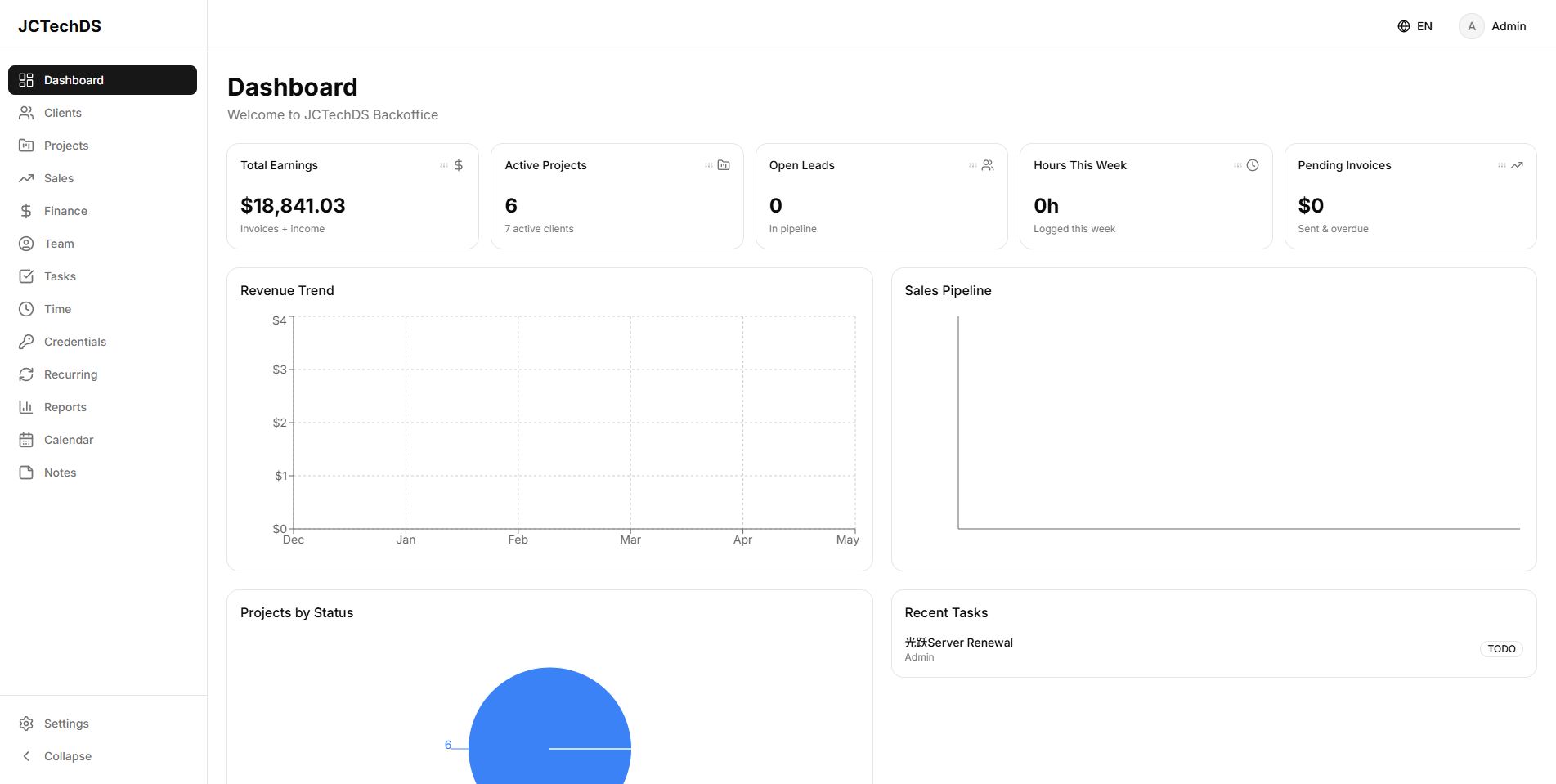
Task: Click the people icon on Open Leads card
Action: click(x=988, y=165)
